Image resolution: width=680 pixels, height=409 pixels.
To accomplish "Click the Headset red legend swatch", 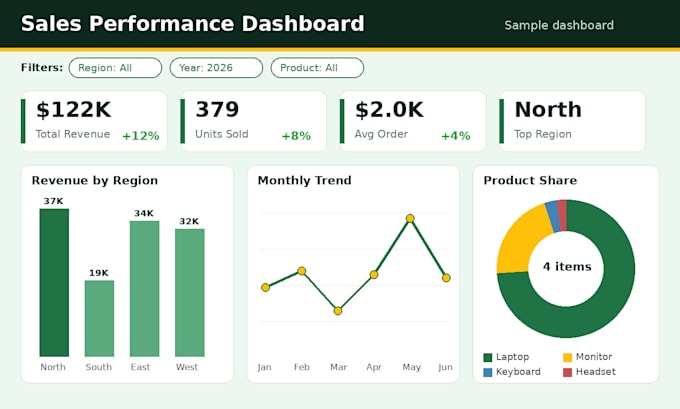I will 567,372.
